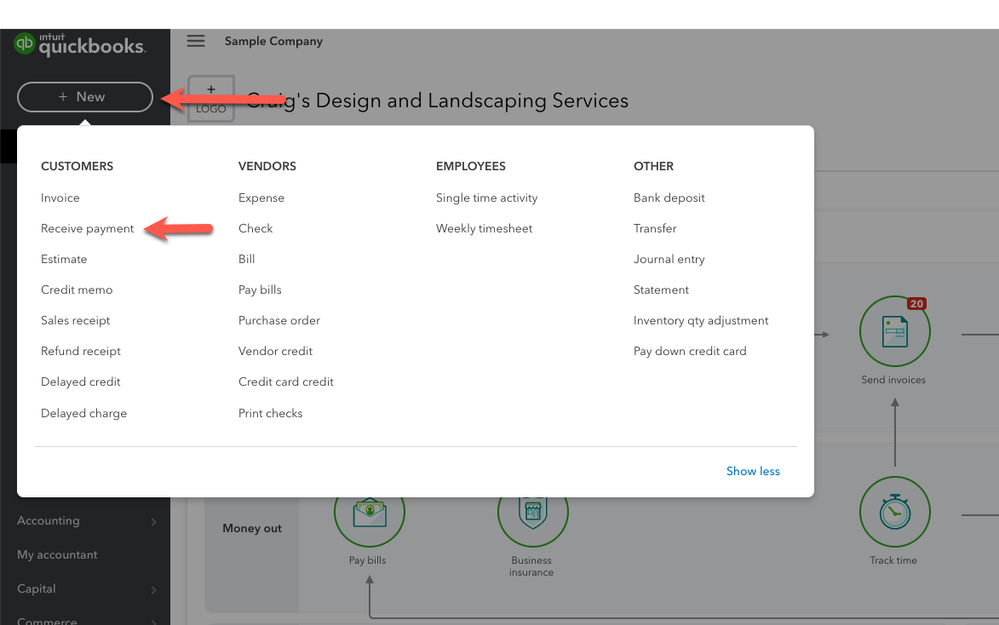Viewport: 999px width, 625px height.
Task: Choose Invoice from Customers list
Action: tap(60, 198)
